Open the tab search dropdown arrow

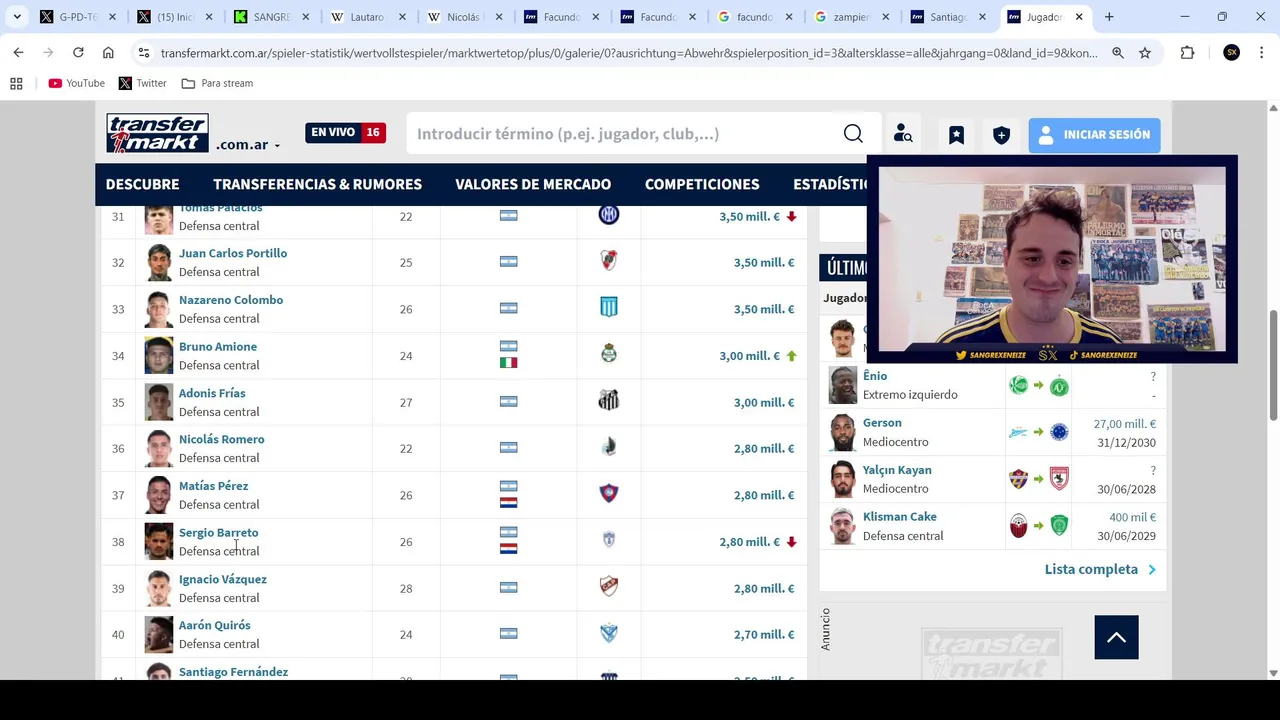point(17,17)
